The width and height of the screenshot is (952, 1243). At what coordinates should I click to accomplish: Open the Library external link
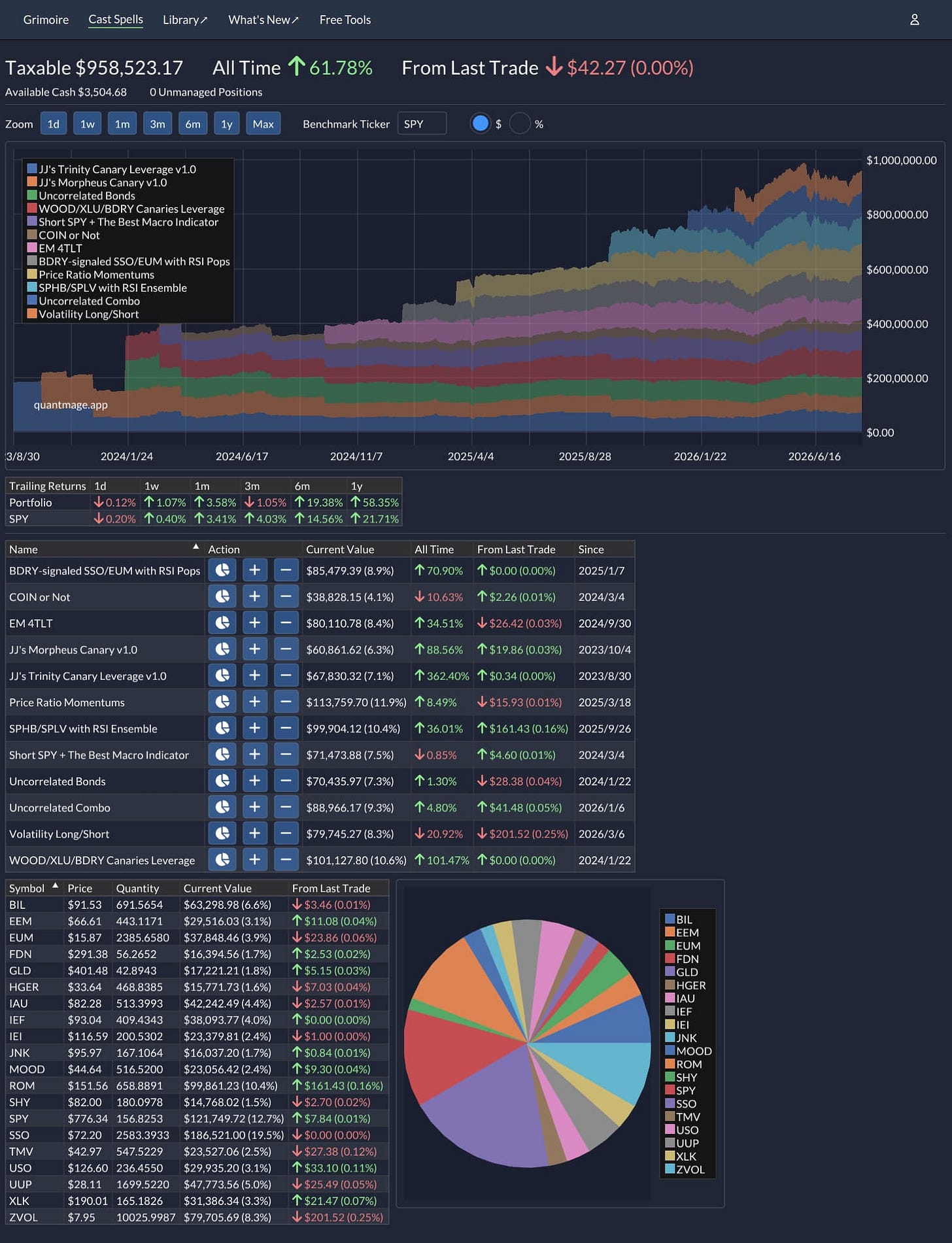185,20
